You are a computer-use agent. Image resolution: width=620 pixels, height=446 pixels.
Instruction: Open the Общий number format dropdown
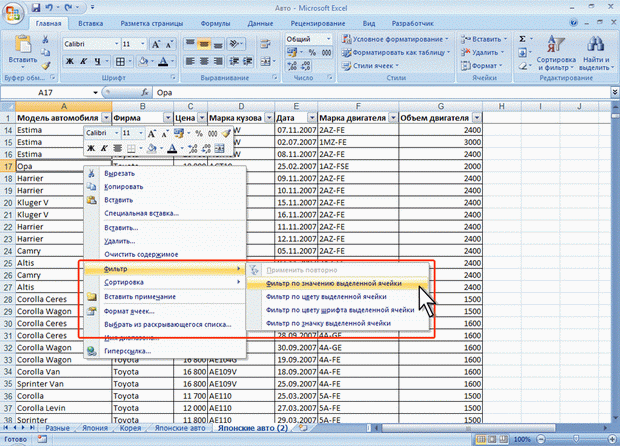[328, 39]
